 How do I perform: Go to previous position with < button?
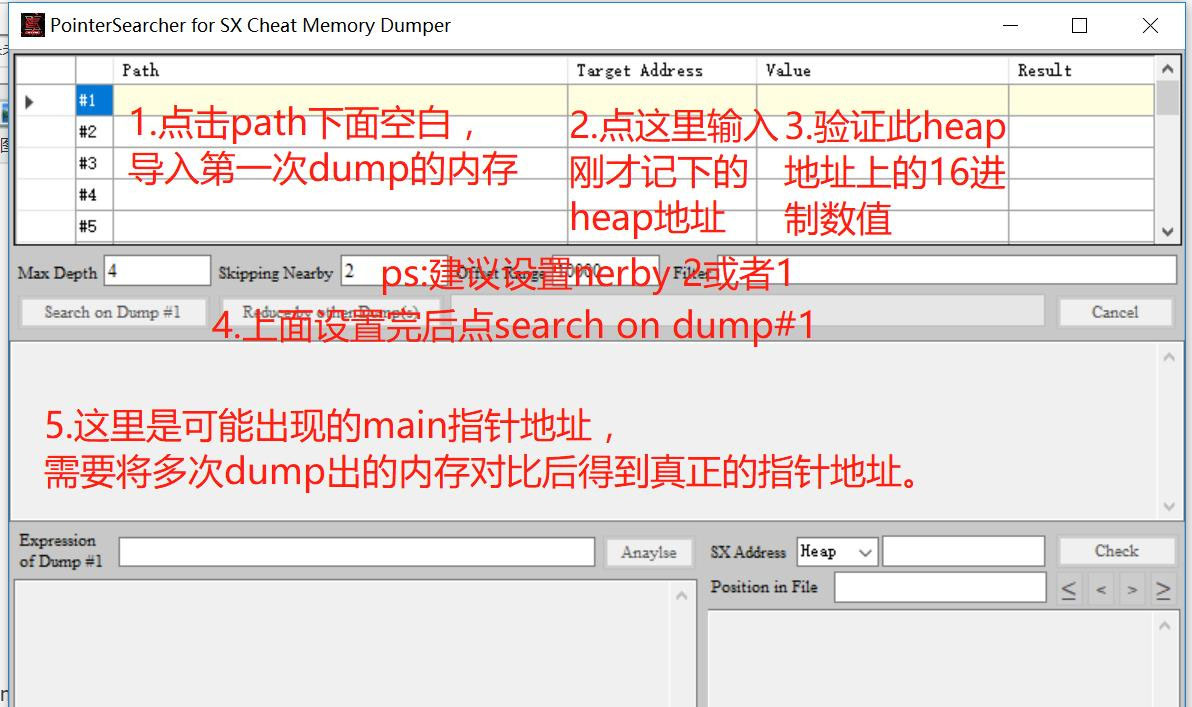pos(1101,589)
